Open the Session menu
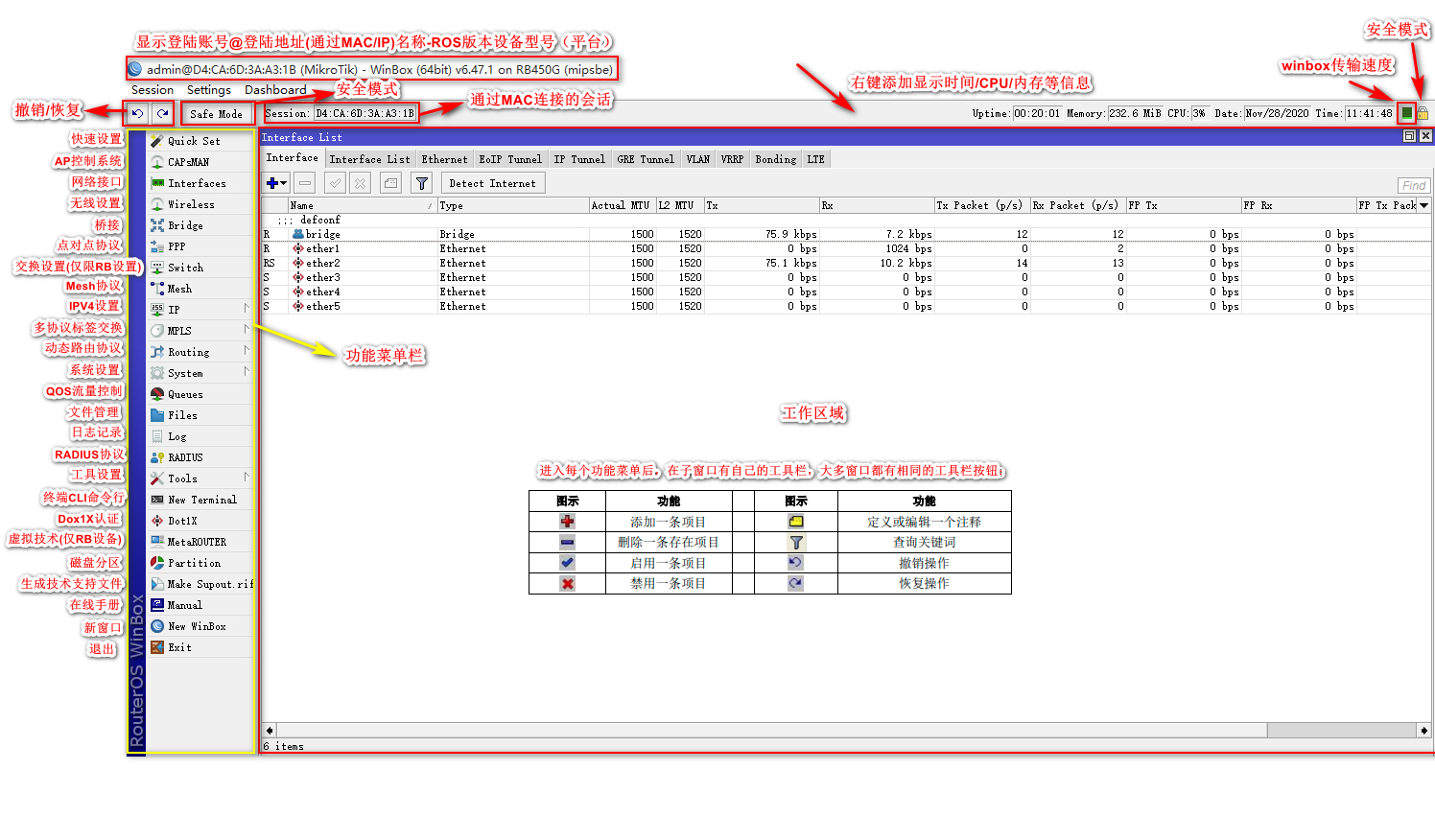Image resolution: width=1435 pixels, height=840 pixels. point(153,89)
